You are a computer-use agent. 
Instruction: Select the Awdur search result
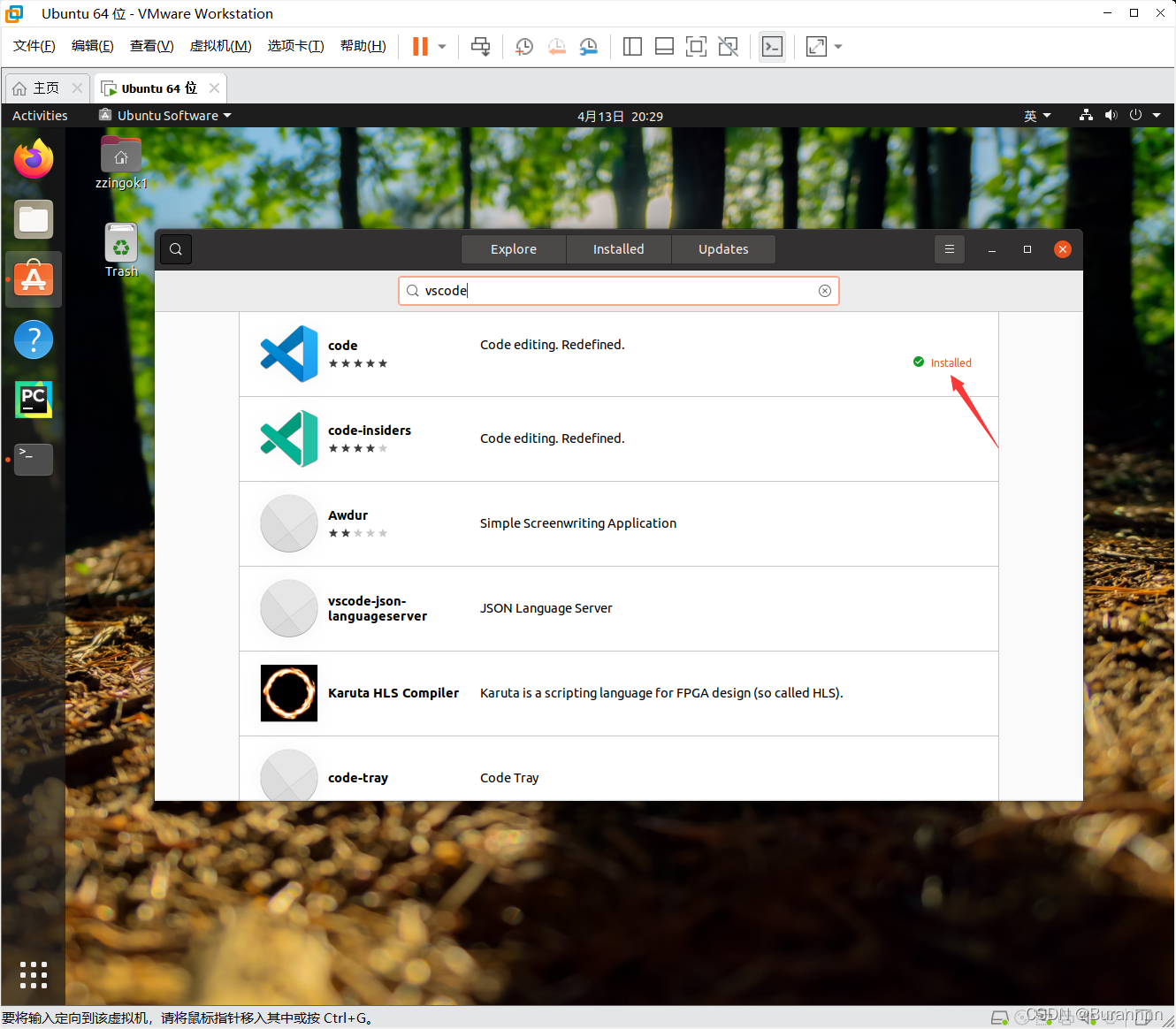[619, 524]
